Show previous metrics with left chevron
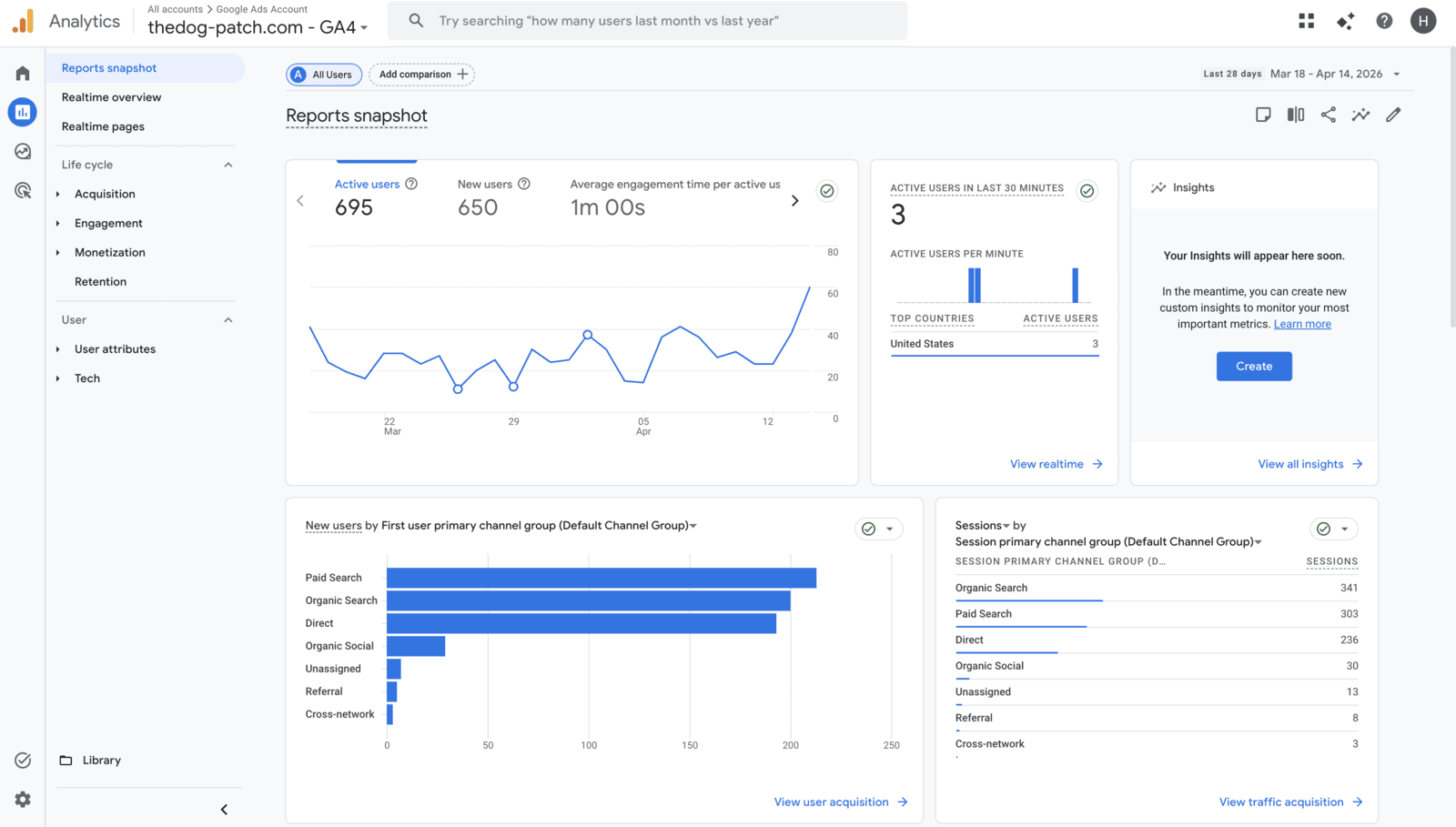The width and height of the screenshot is (1456, 827). [x=300, y=200]
